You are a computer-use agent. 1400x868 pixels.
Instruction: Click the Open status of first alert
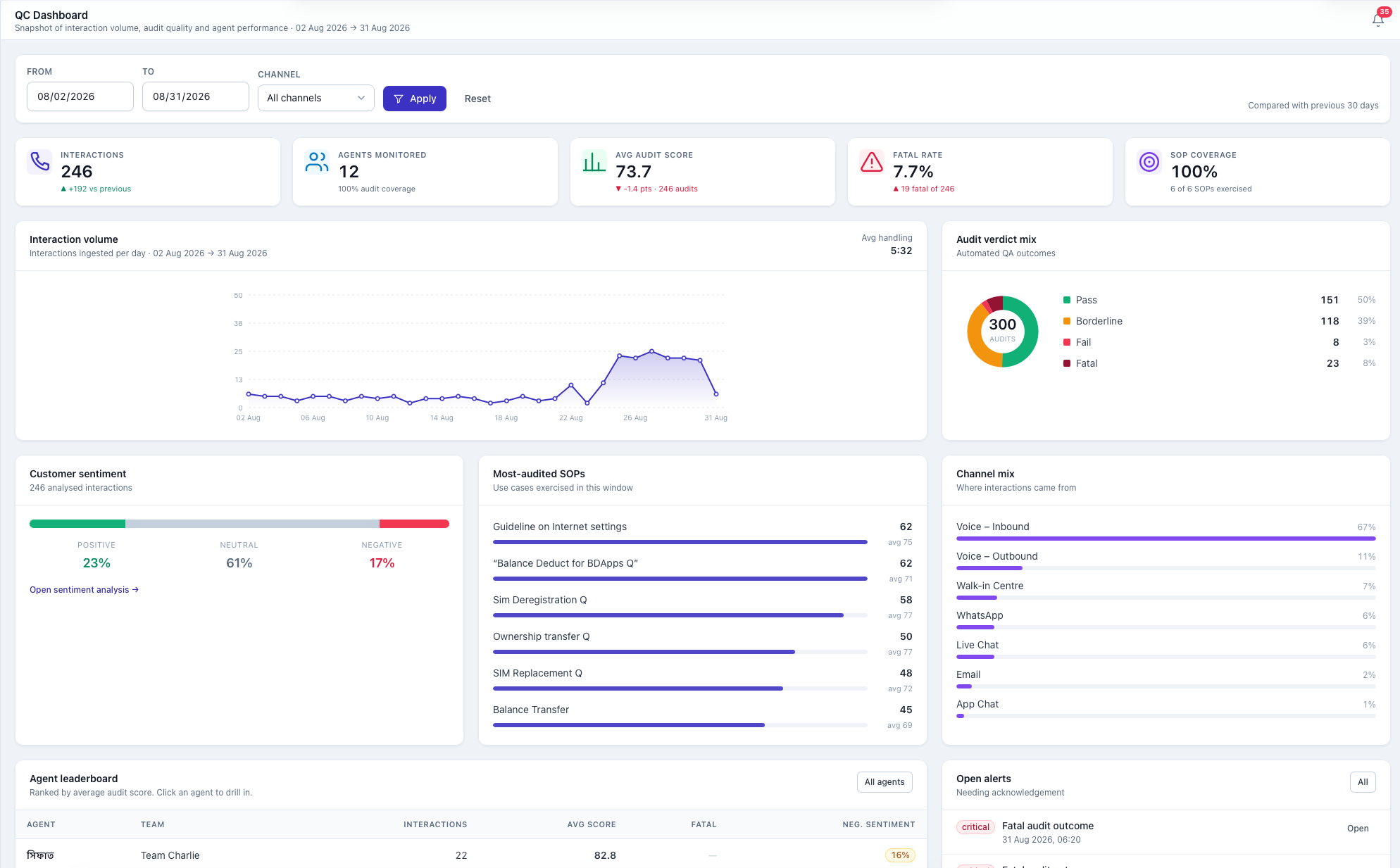click(x=1358, y=829)
